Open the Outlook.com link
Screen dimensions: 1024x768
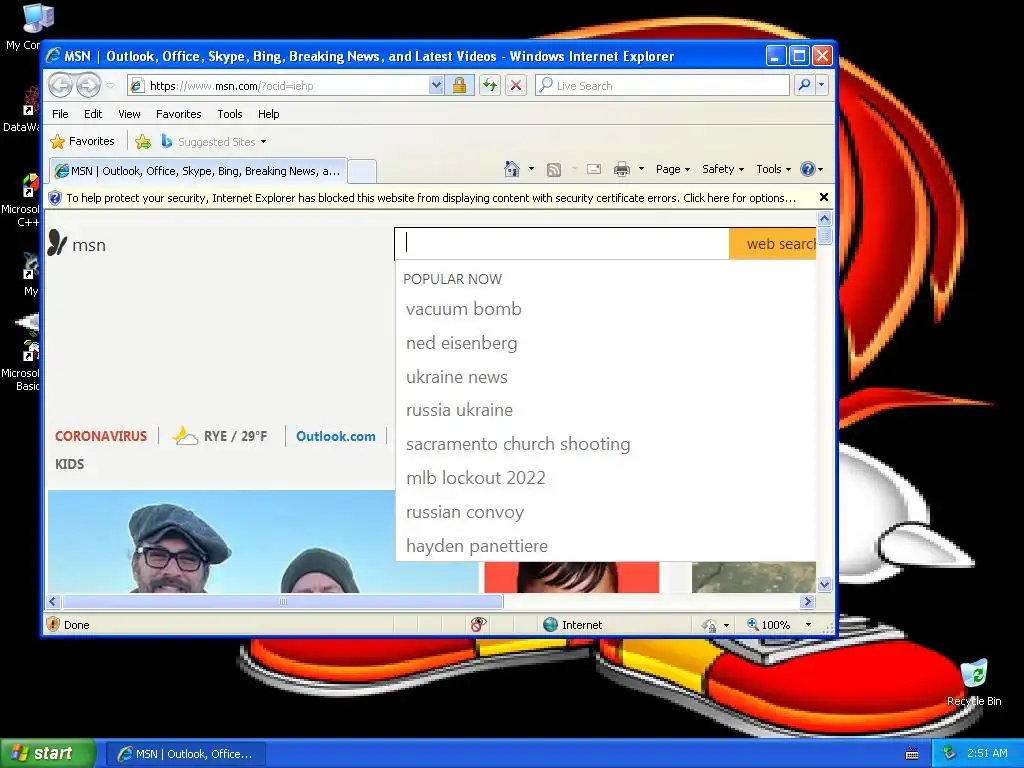coord(336,436)
